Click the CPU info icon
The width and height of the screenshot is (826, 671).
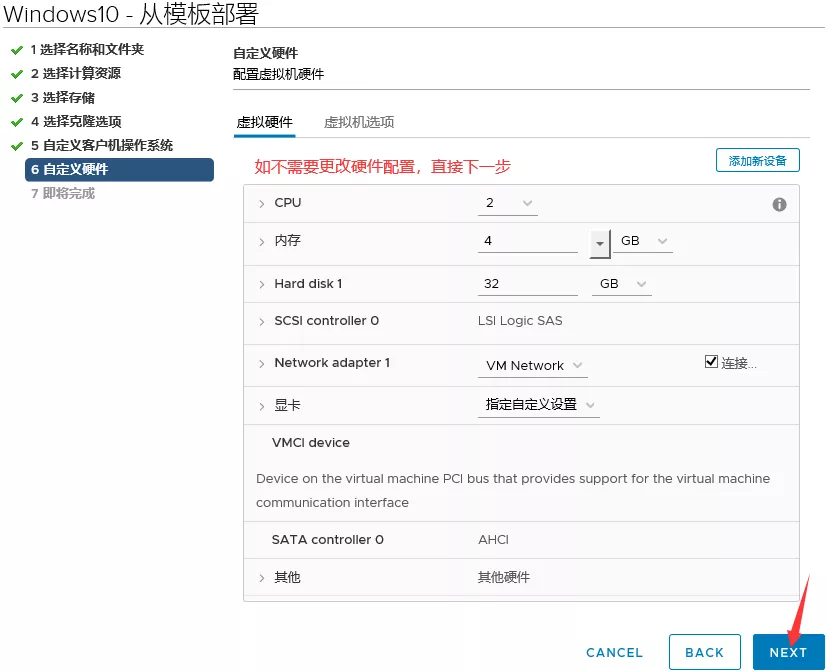pos(779,204)
